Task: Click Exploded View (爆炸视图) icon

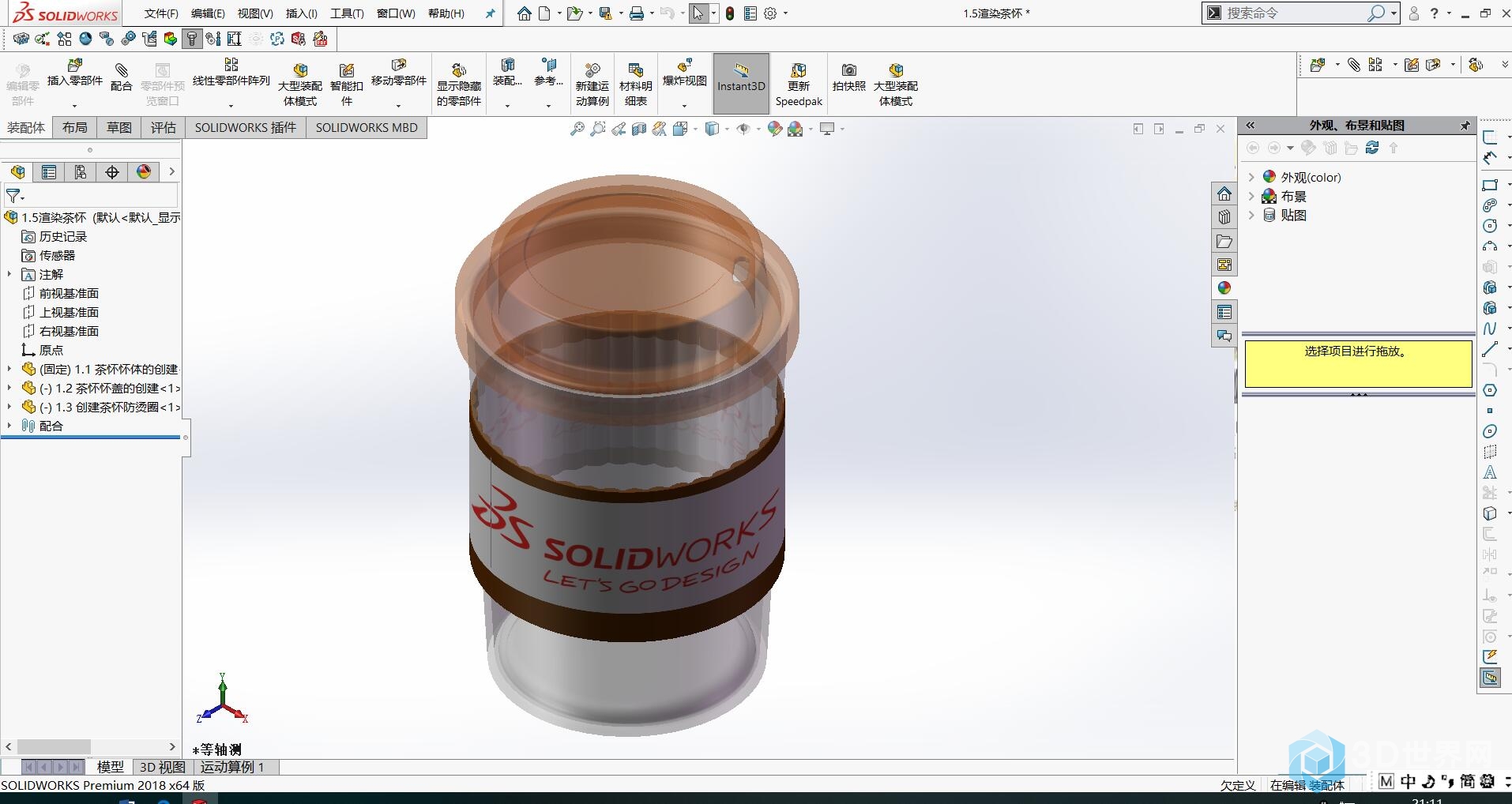Action: click(685, 65)
